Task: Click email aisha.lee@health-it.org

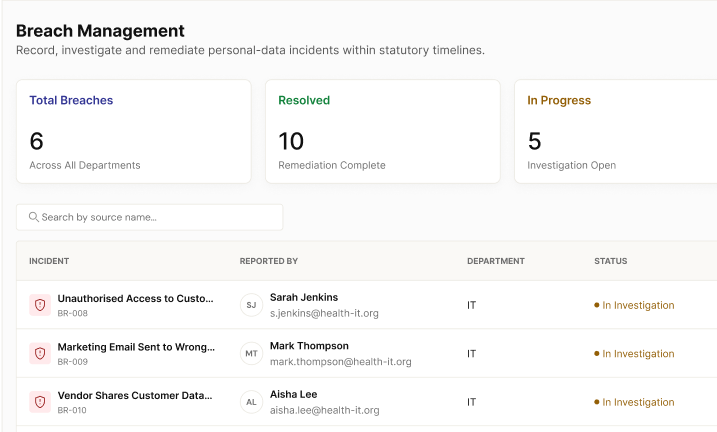Action: (x=325, y=410)
